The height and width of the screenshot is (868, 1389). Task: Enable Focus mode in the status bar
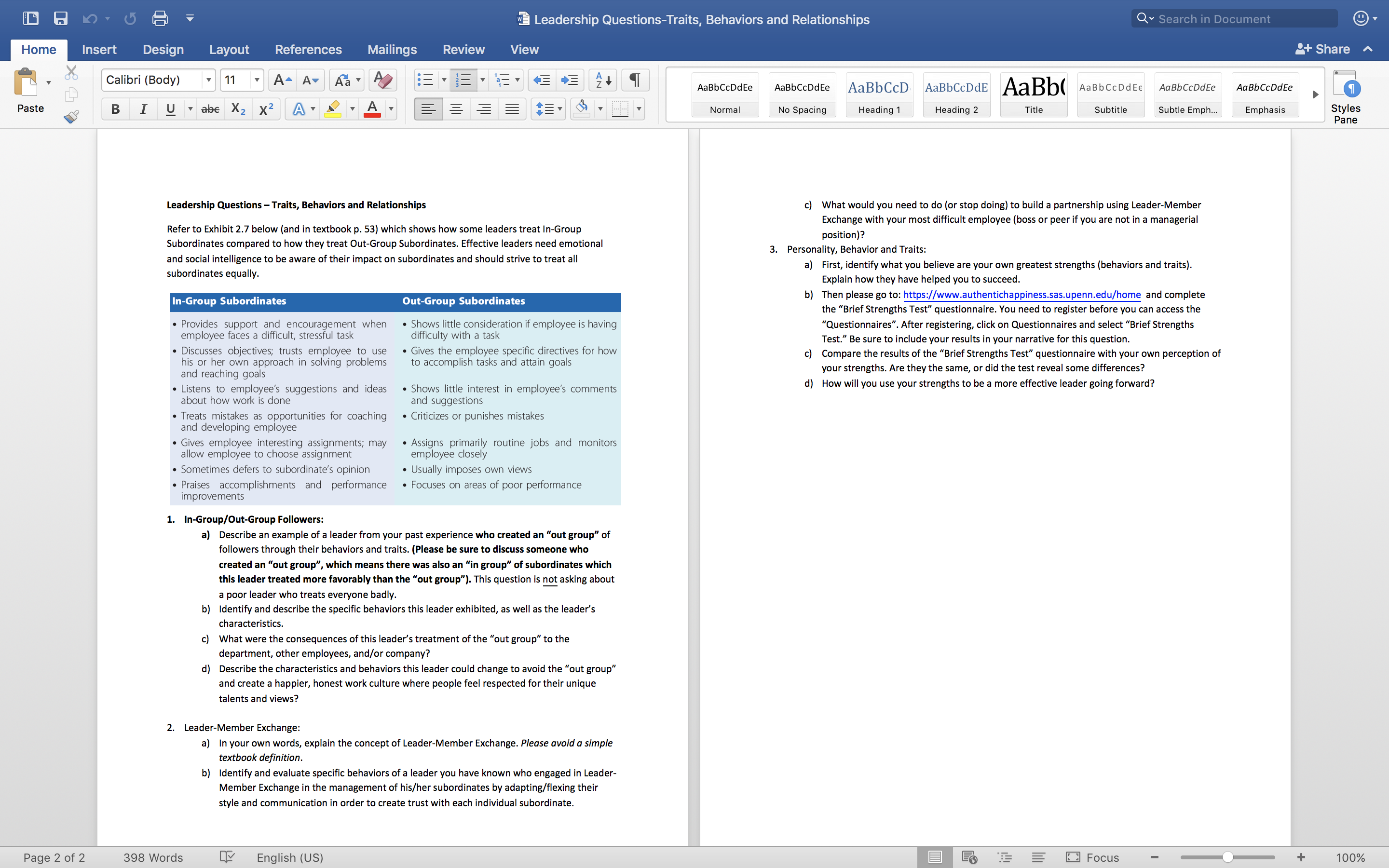pos(1094,857)
